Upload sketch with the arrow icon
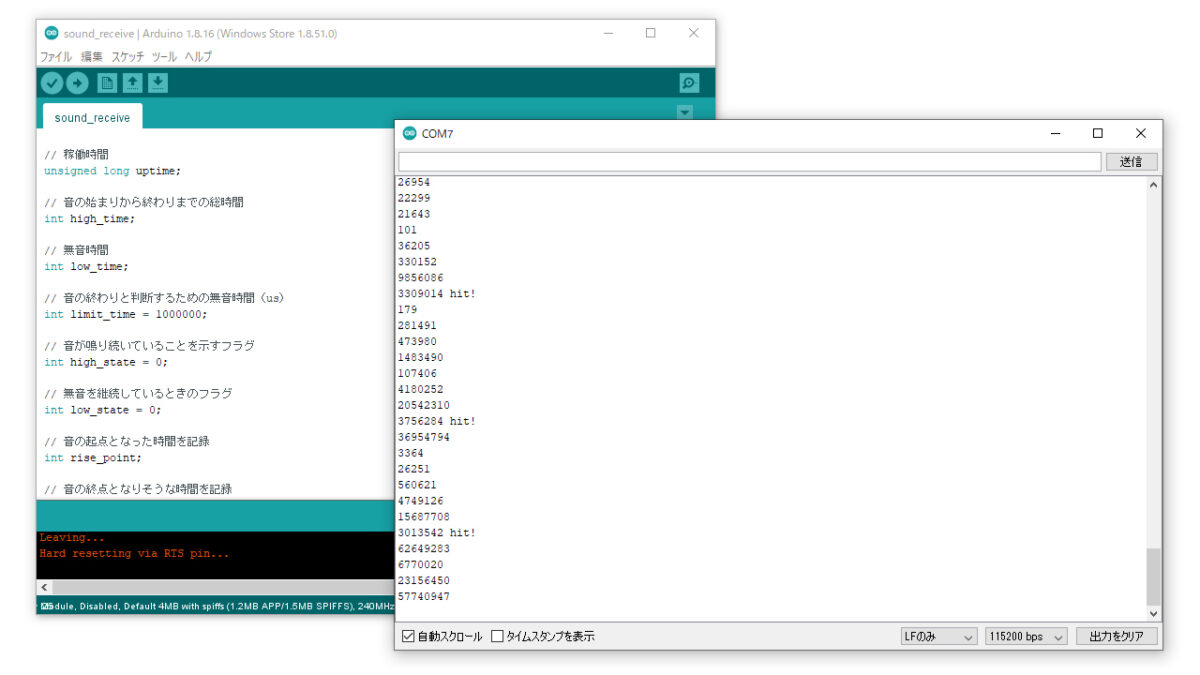This screenshot has height=675, width=1200. [x=77, y=84]
